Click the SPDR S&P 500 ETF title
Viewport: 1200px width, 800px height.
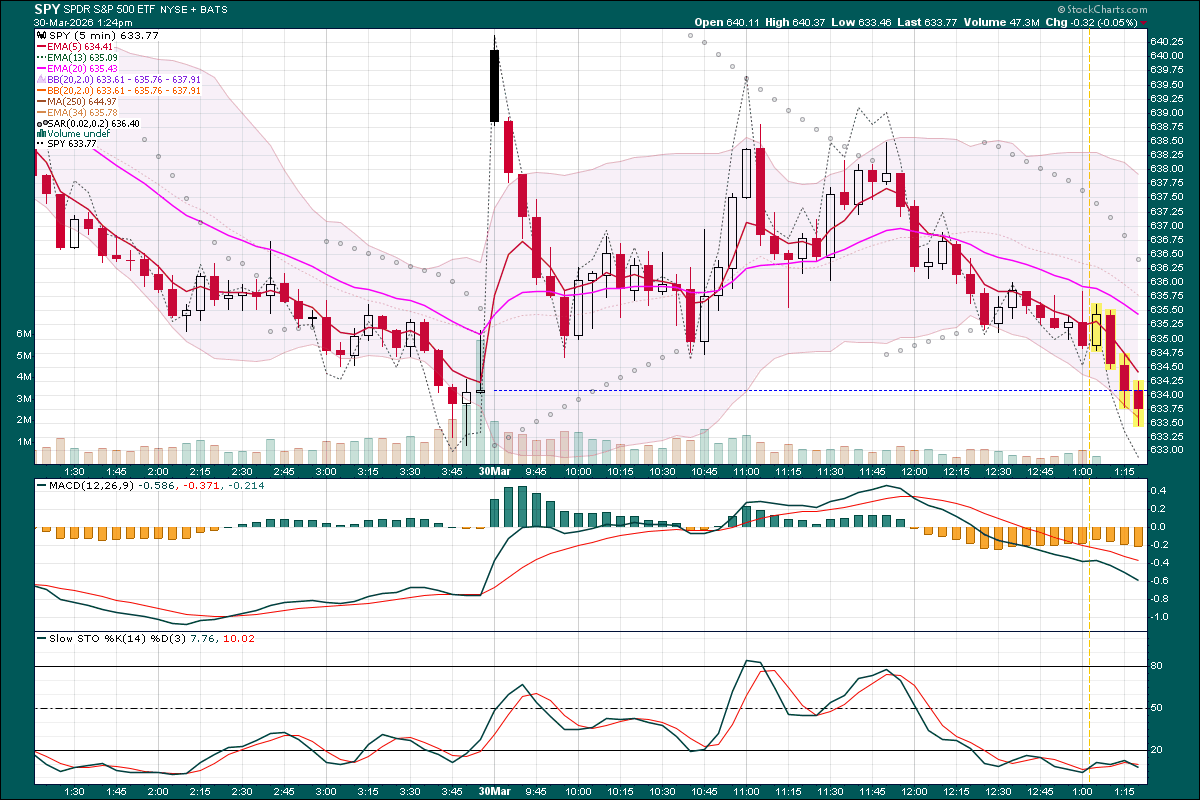(x=111, y=9)
